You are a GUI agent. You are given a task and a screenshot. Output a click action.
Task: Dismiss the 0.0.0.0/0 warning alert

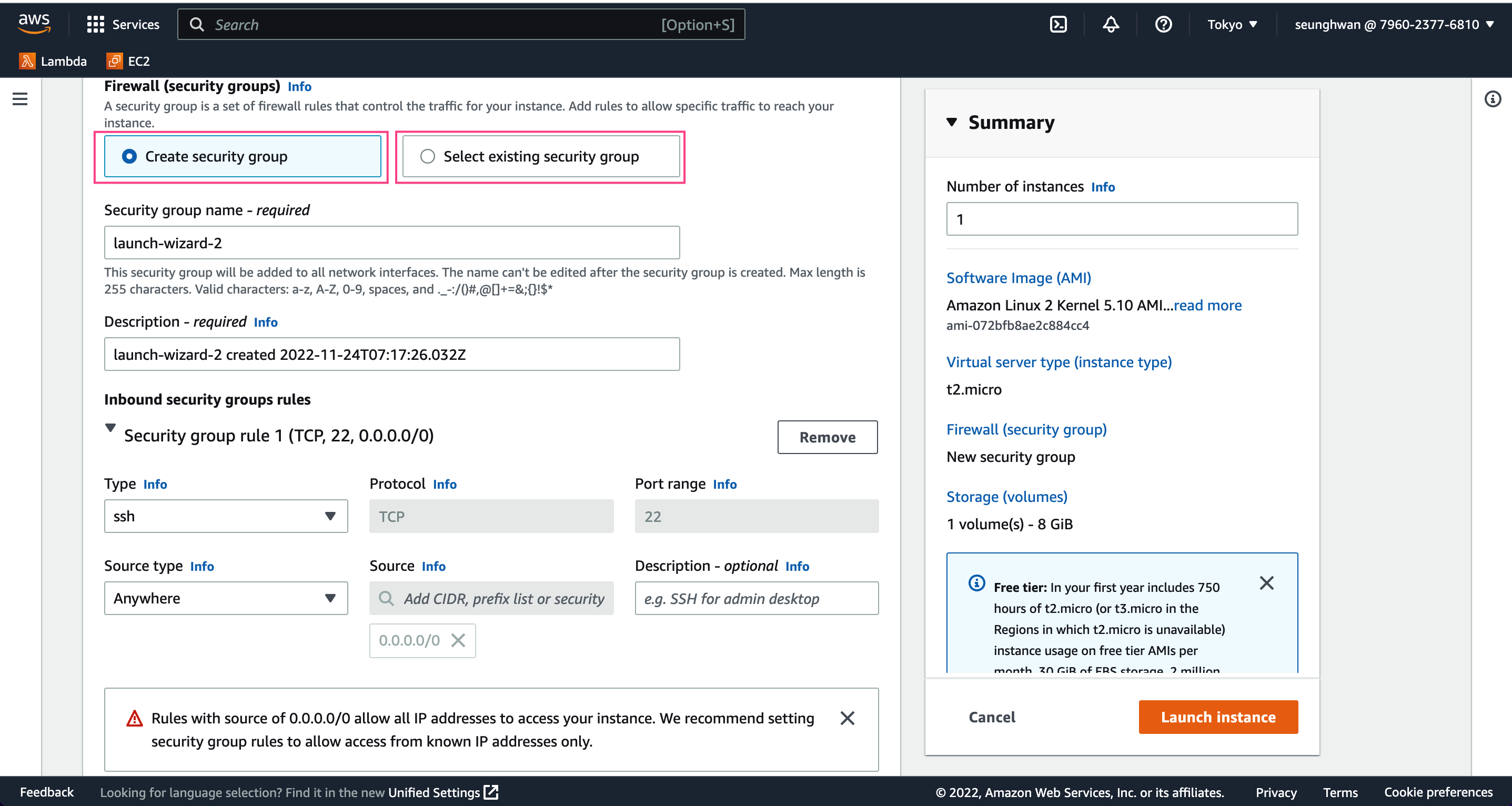point(847,718)
